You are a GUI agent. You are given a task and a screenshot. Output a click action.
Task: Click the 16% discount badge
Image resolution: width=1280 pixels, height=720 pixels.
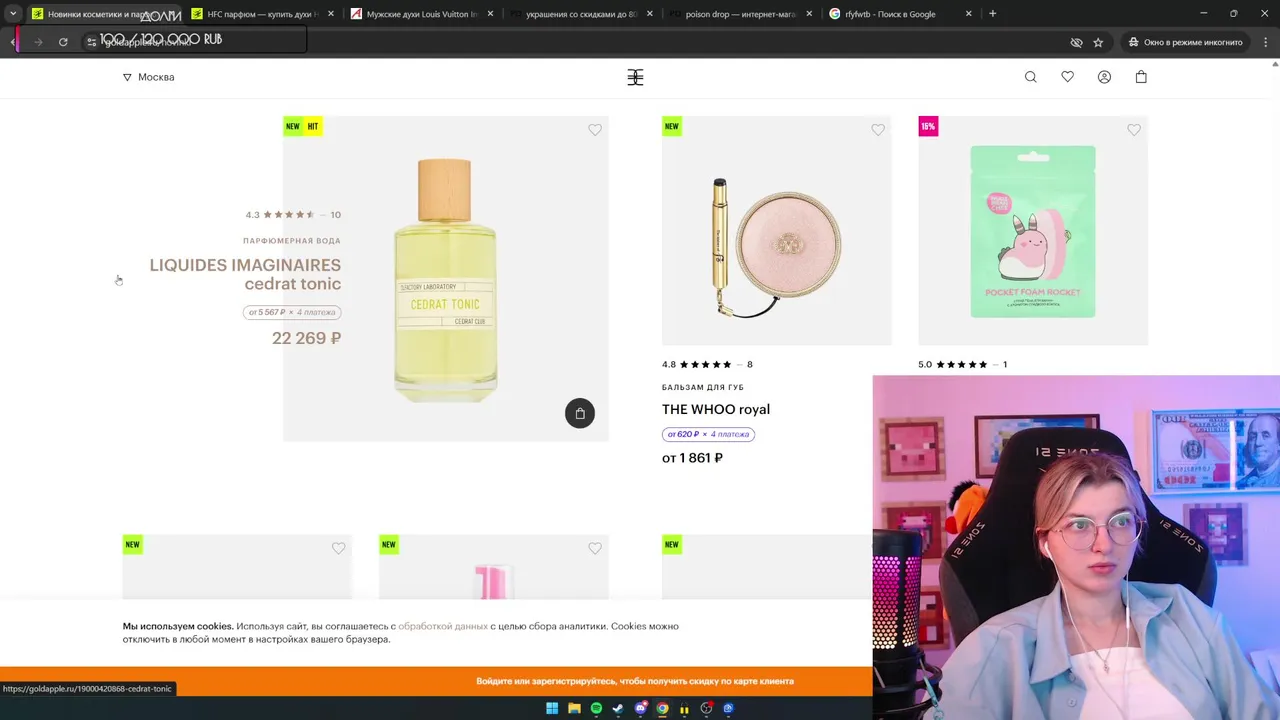pos(928,126)
